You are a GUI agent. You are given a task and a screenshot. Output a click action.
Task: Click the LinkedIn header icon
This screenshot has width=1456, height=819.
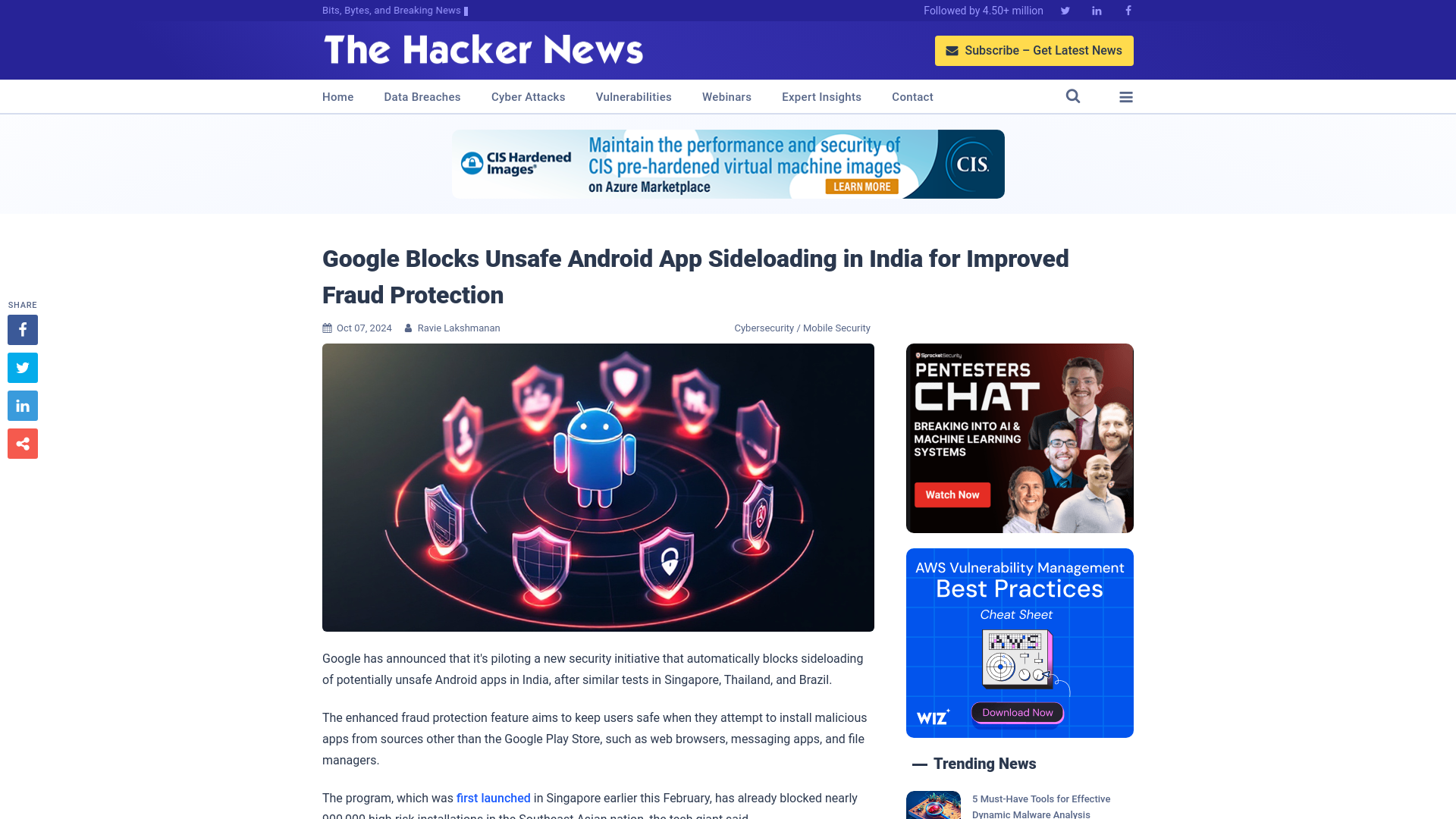pos(1096,10)
